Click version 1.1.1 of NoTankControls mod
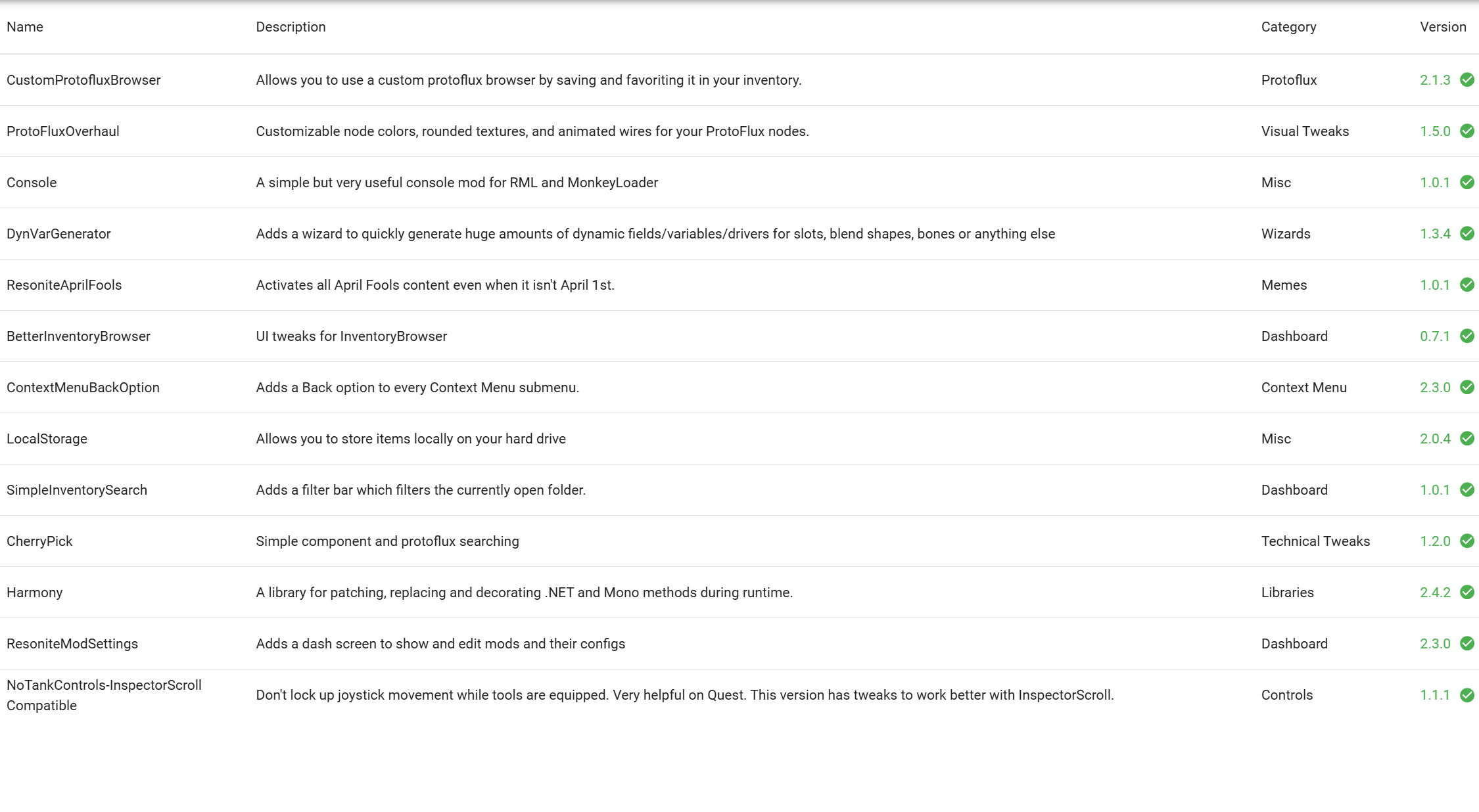This screenshot has width=1479, height=812. (x=1434, y=695)
